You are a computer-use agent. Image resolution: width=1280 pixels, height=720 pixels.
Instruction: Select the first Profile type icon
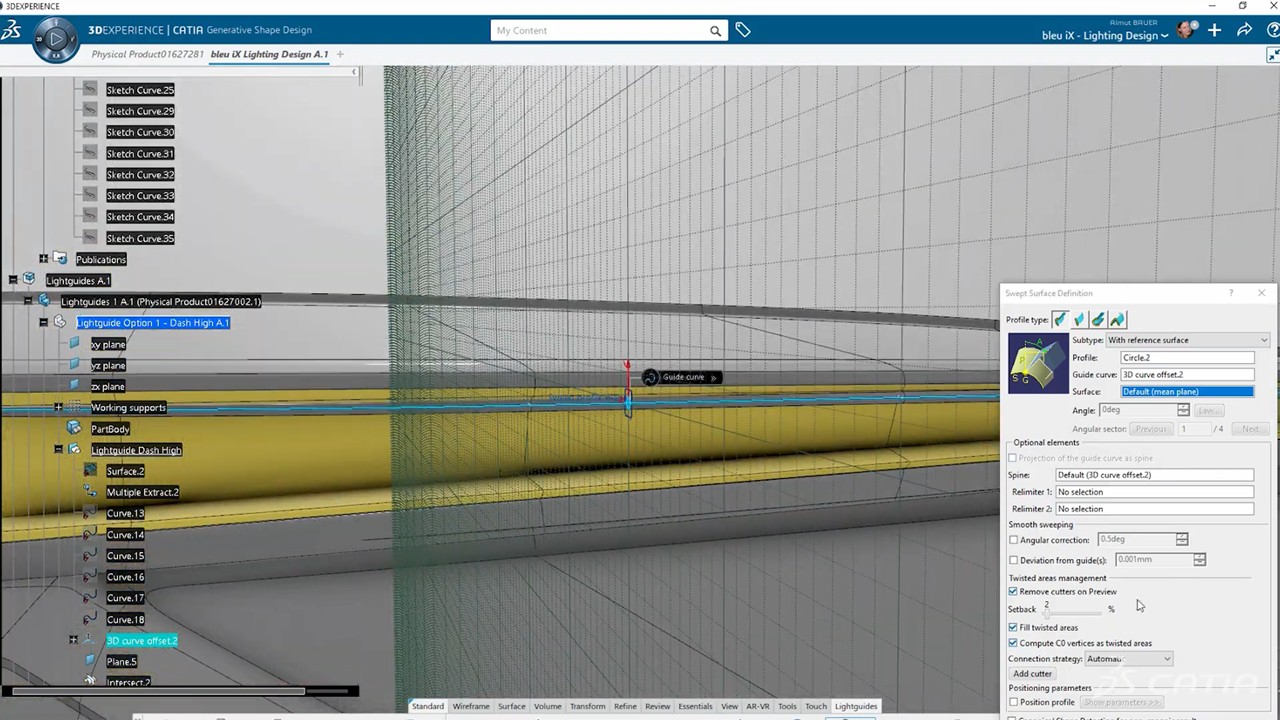click(x=1060, y=320)
